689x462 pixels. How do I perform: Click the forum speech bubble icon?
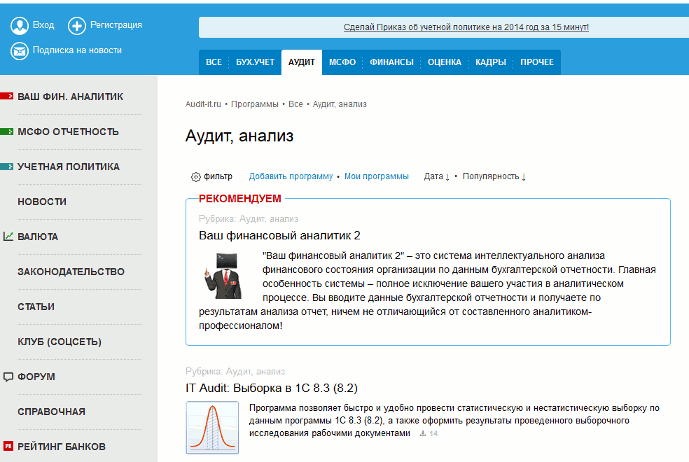8,377
